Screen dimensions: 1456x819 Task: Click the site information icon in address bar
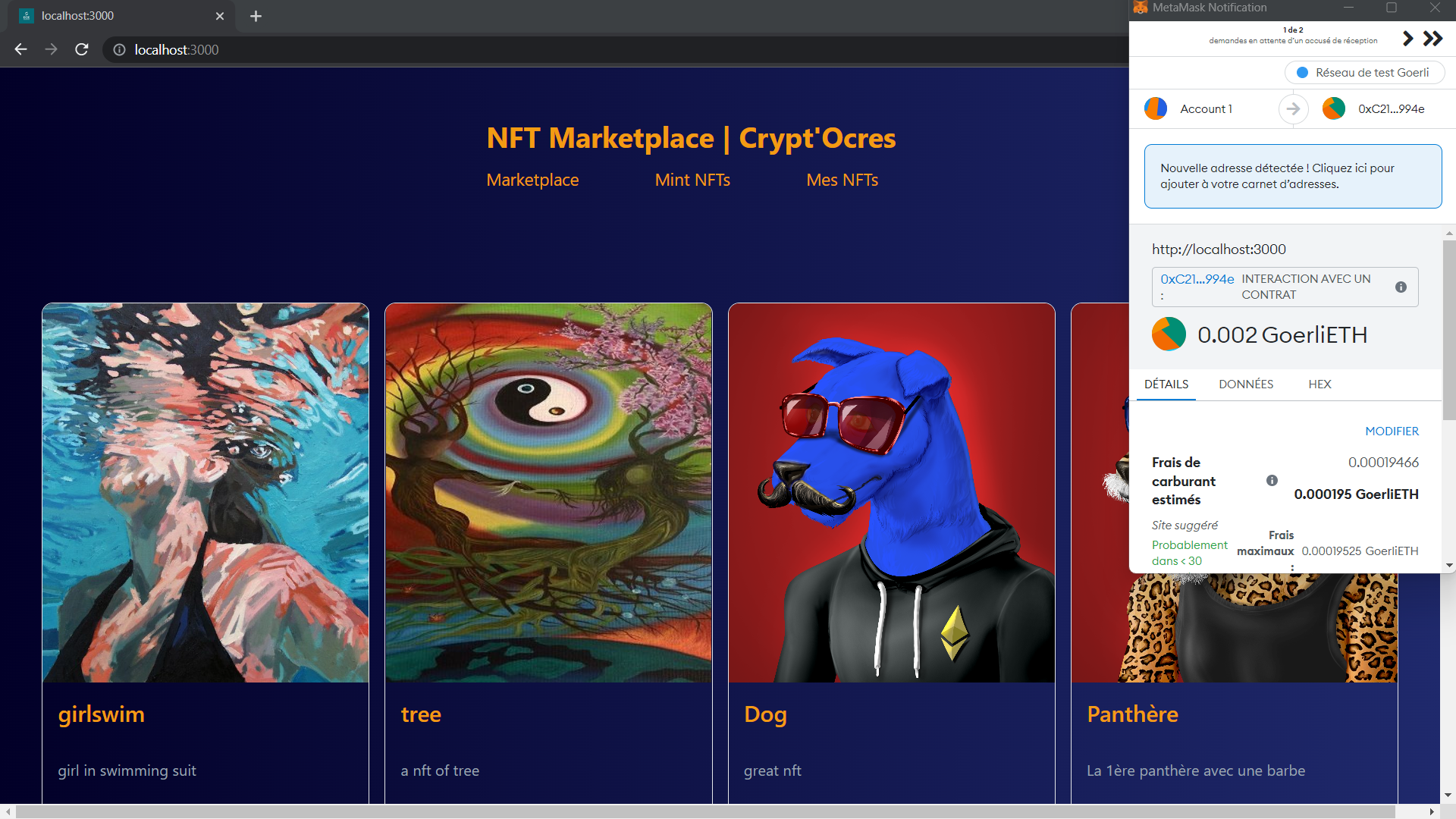(119, 49)
